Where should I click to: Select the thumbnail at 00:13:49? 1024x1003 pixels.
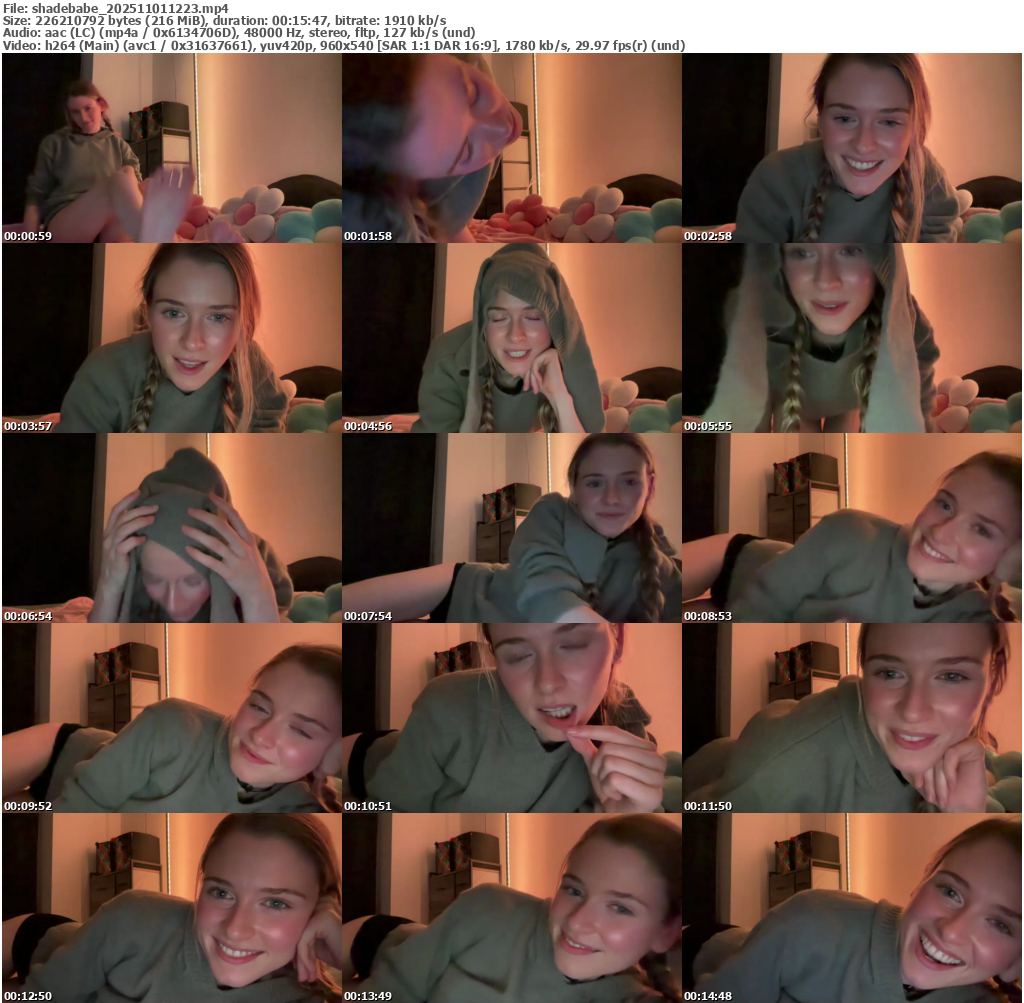coord(511,908)
